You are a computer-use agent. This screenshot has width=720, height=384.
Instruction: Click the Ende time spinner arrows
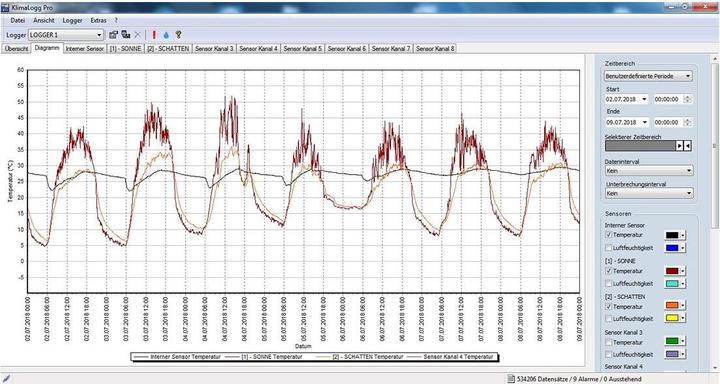click(687, 122)
